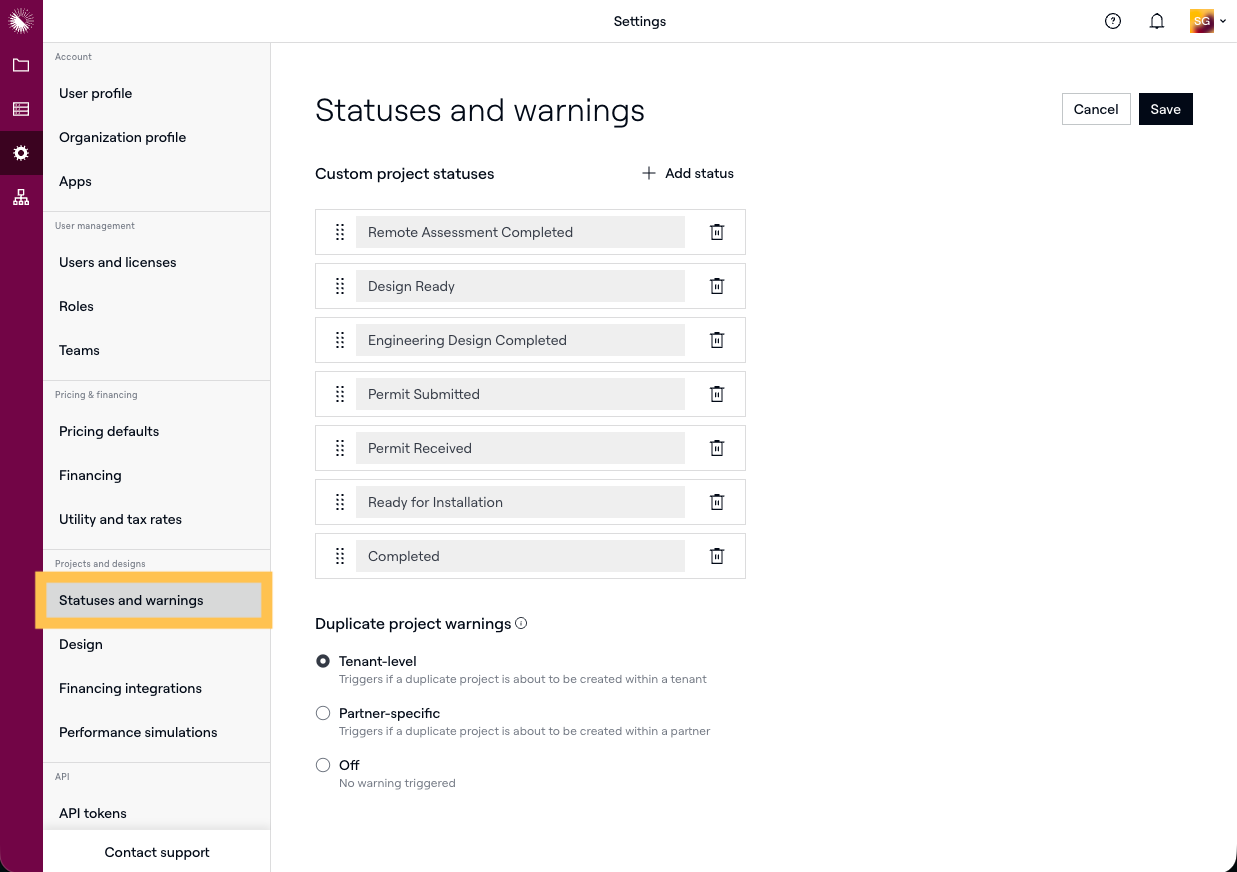Screen dimensions: 1237x872
Task: Click drag handle of Permit Received
Action: (340, 448)
